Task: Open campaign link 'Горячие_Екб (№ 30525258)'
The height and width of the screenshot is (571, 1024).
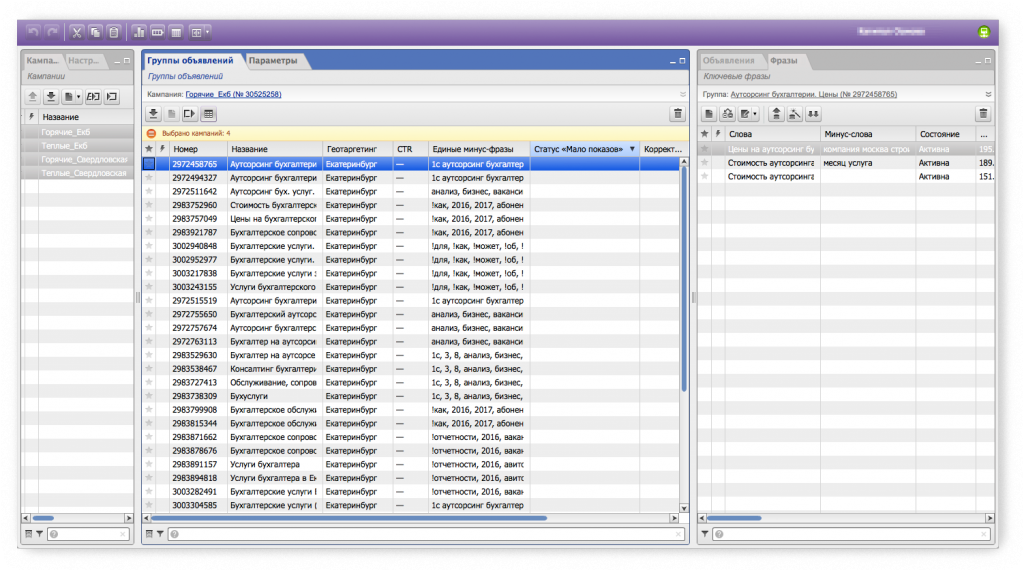Action: 233,94
